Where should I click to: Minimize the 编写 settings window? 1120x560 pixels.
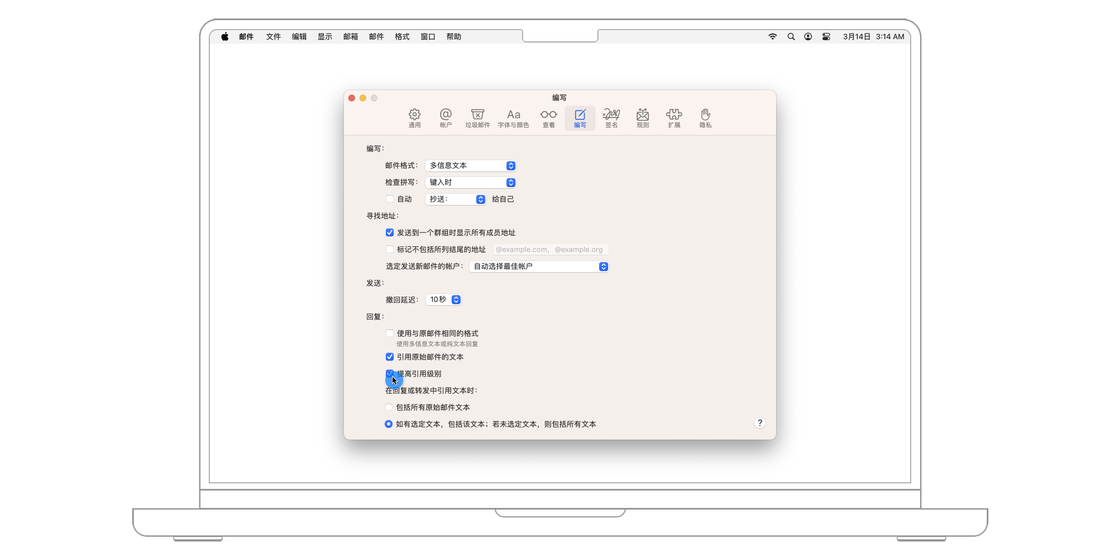pos(363,98)
